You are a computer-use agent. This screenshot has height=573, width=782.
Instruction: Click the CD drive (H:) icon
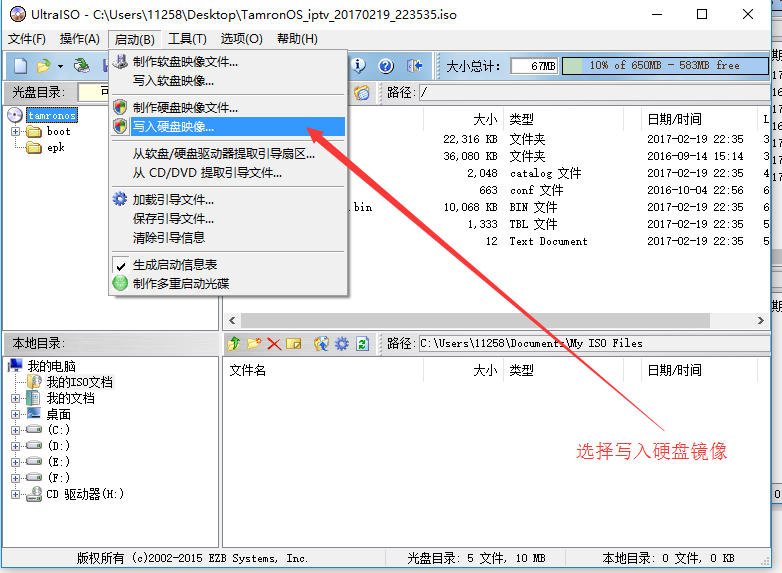34,494
